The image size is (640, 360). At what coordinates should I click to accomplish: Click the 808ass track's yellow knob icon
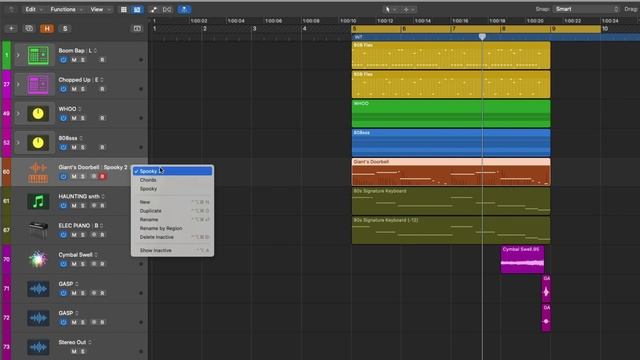[x=38, y=143]
